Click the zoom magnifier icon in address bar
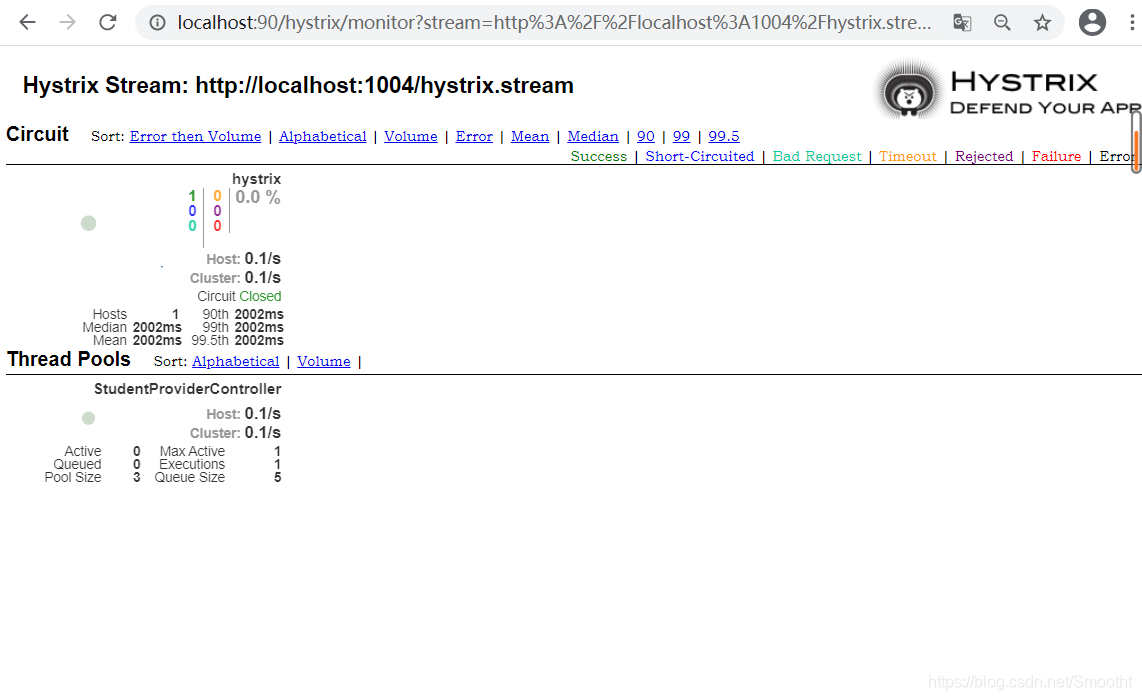This screenshot has width=1142, height=700. coord(1002,23)
